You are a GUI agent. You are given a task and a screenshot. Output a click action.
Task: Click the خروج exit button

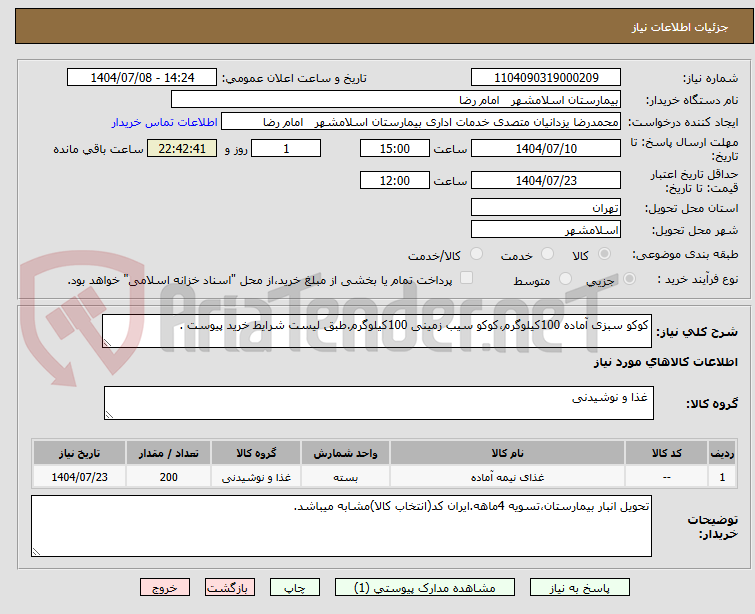(165, 588)
